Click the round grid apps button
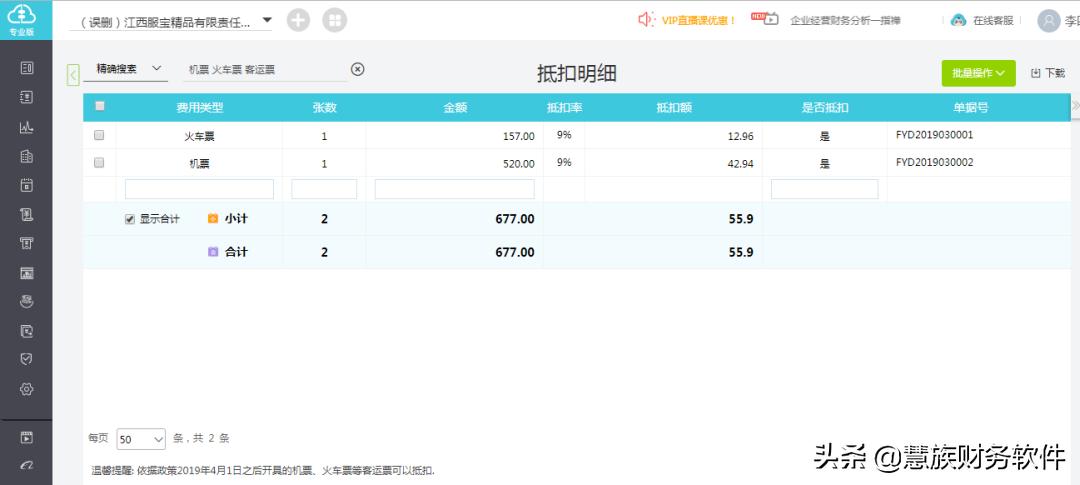Viewport: 1080px width, 485px height. pyautogui.click(x=334, y=21)
